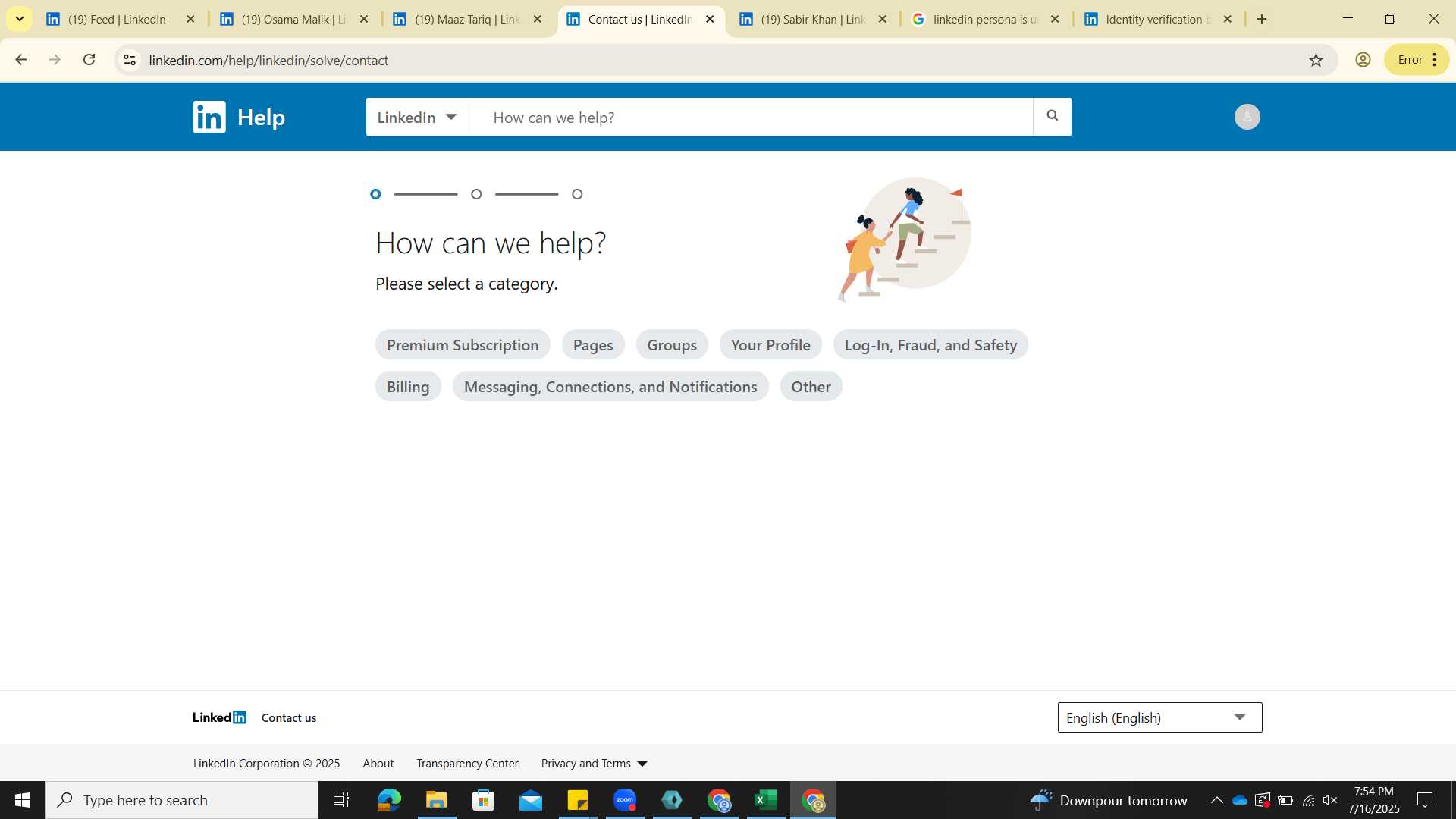Open the English language selector

(x=1159, y=717)
